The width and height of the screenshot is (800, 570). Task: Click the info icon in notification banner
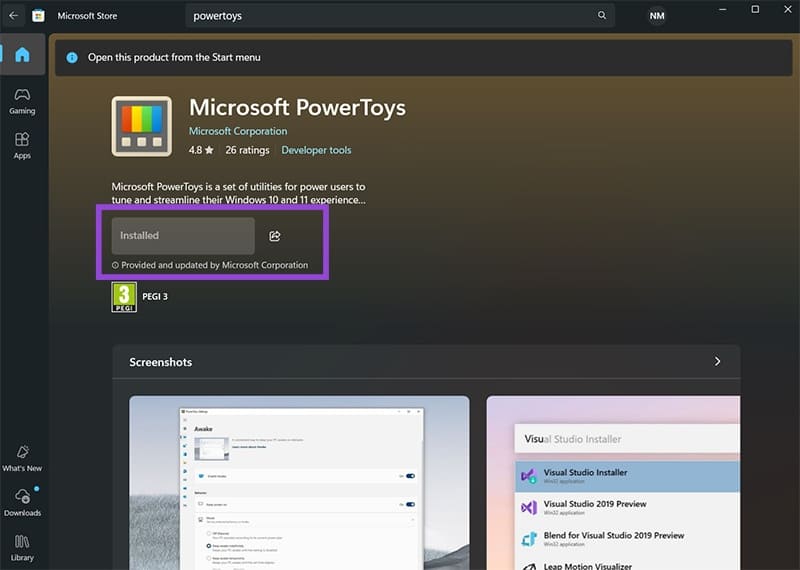pos(72,58)
